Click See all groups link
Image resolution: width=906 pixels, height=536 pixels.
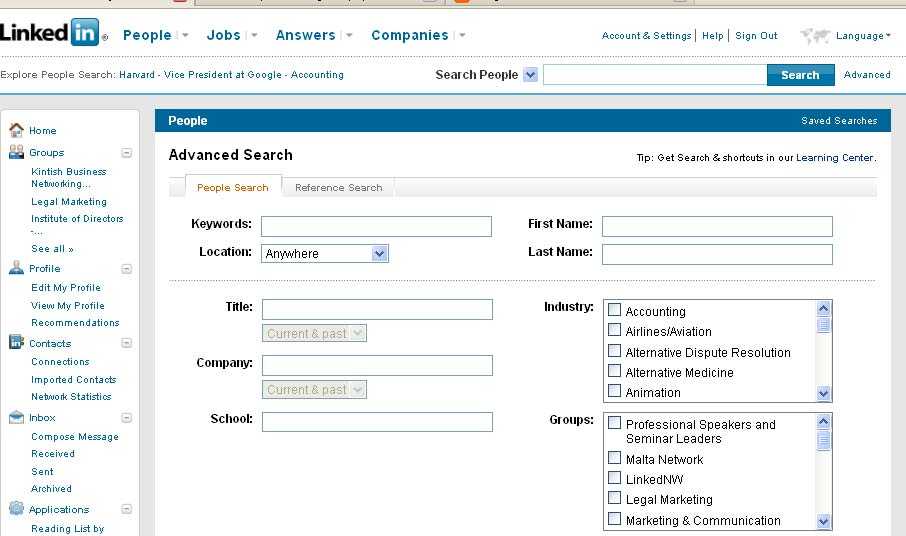53,249
